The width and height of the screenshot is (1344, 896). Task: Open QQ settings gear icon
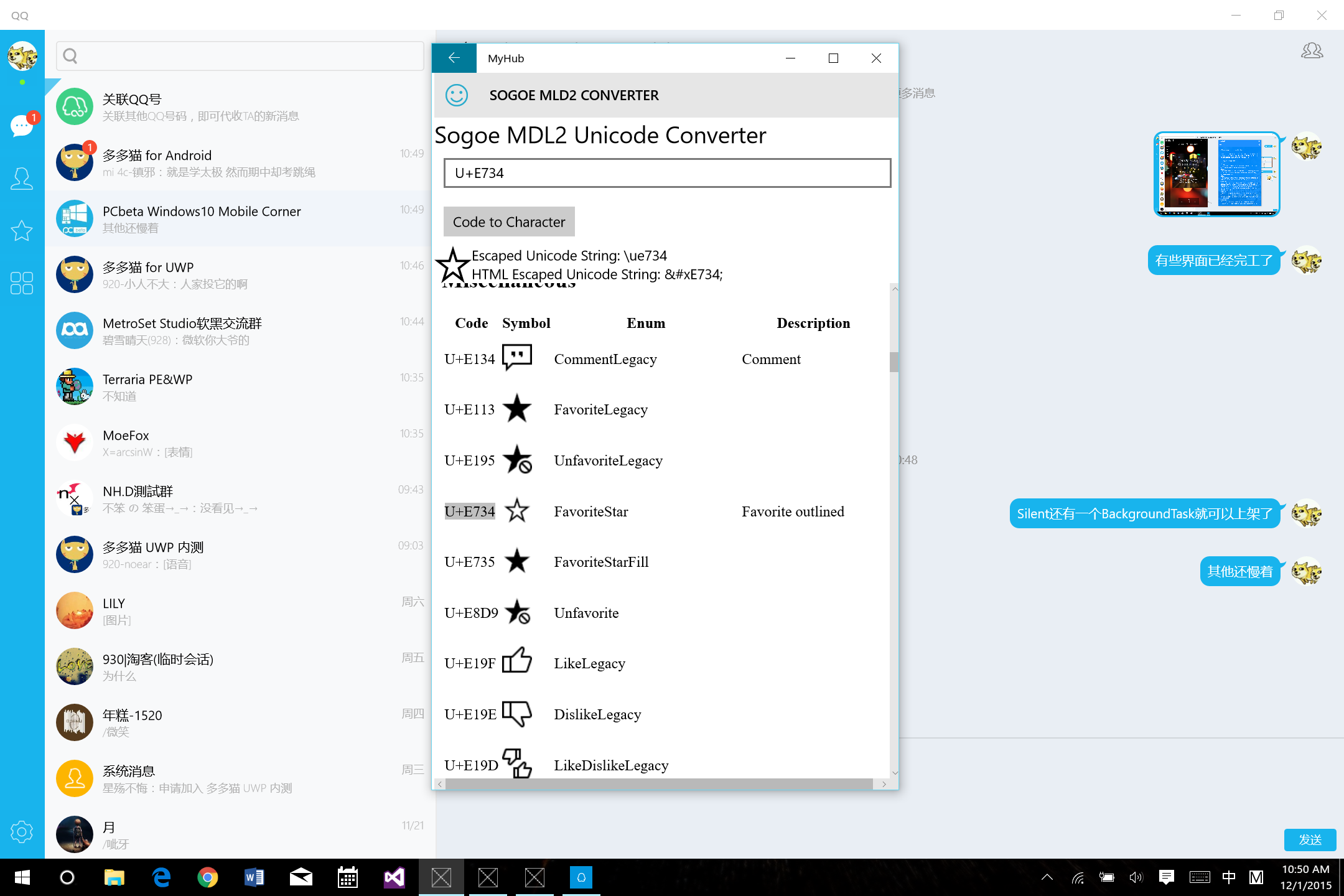[22, 832]
